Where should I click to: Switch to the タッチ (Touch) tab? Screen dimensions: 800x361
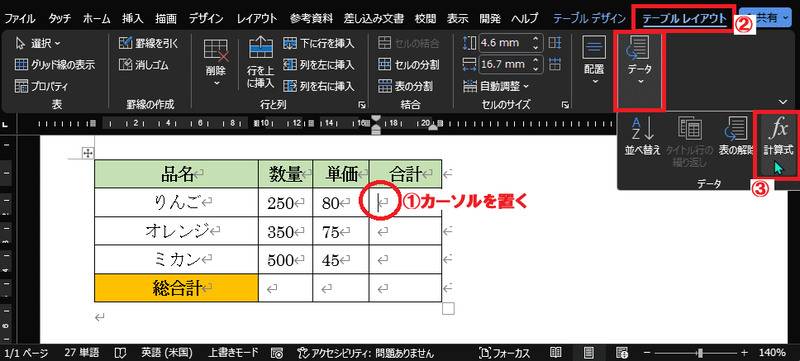click(60, 19)
